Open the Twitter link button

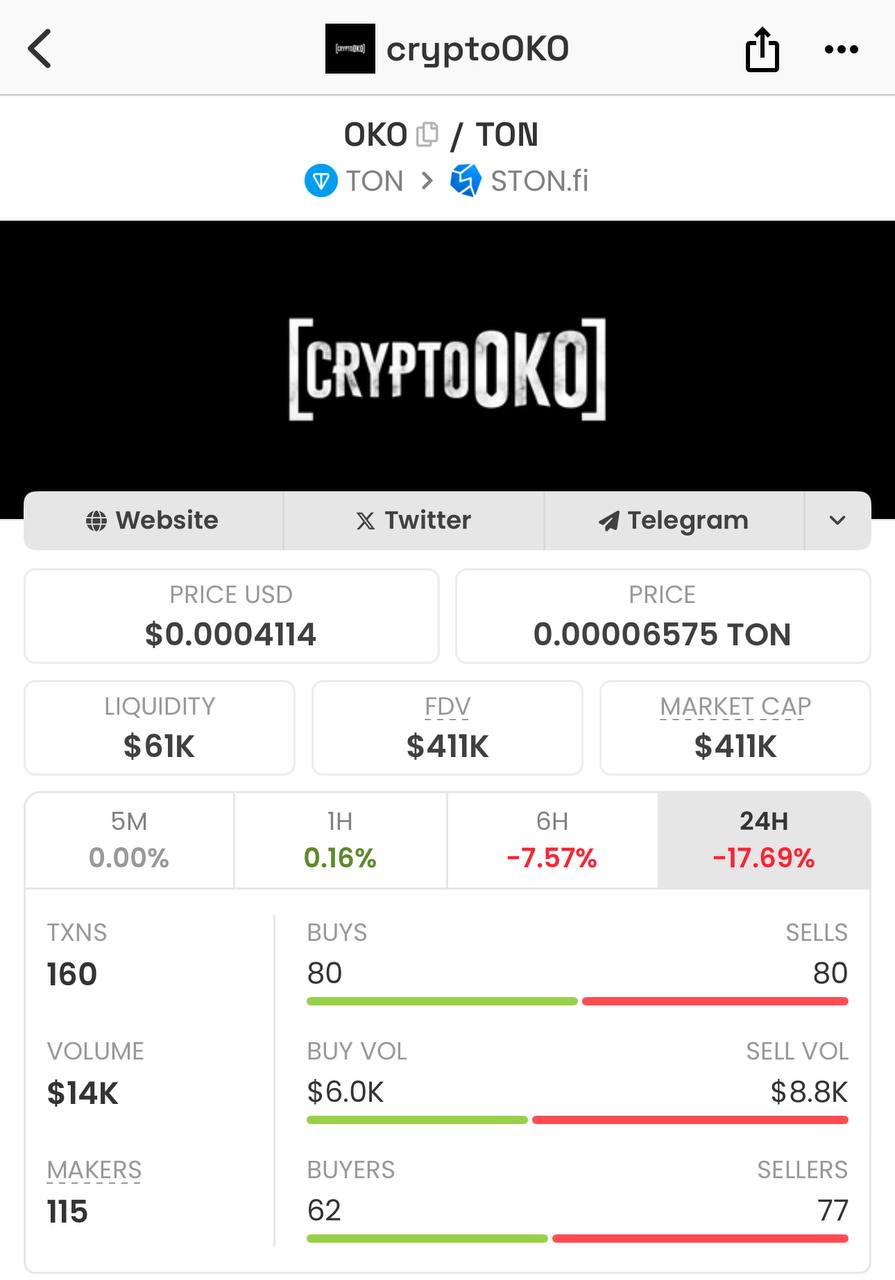pos(414,520)
